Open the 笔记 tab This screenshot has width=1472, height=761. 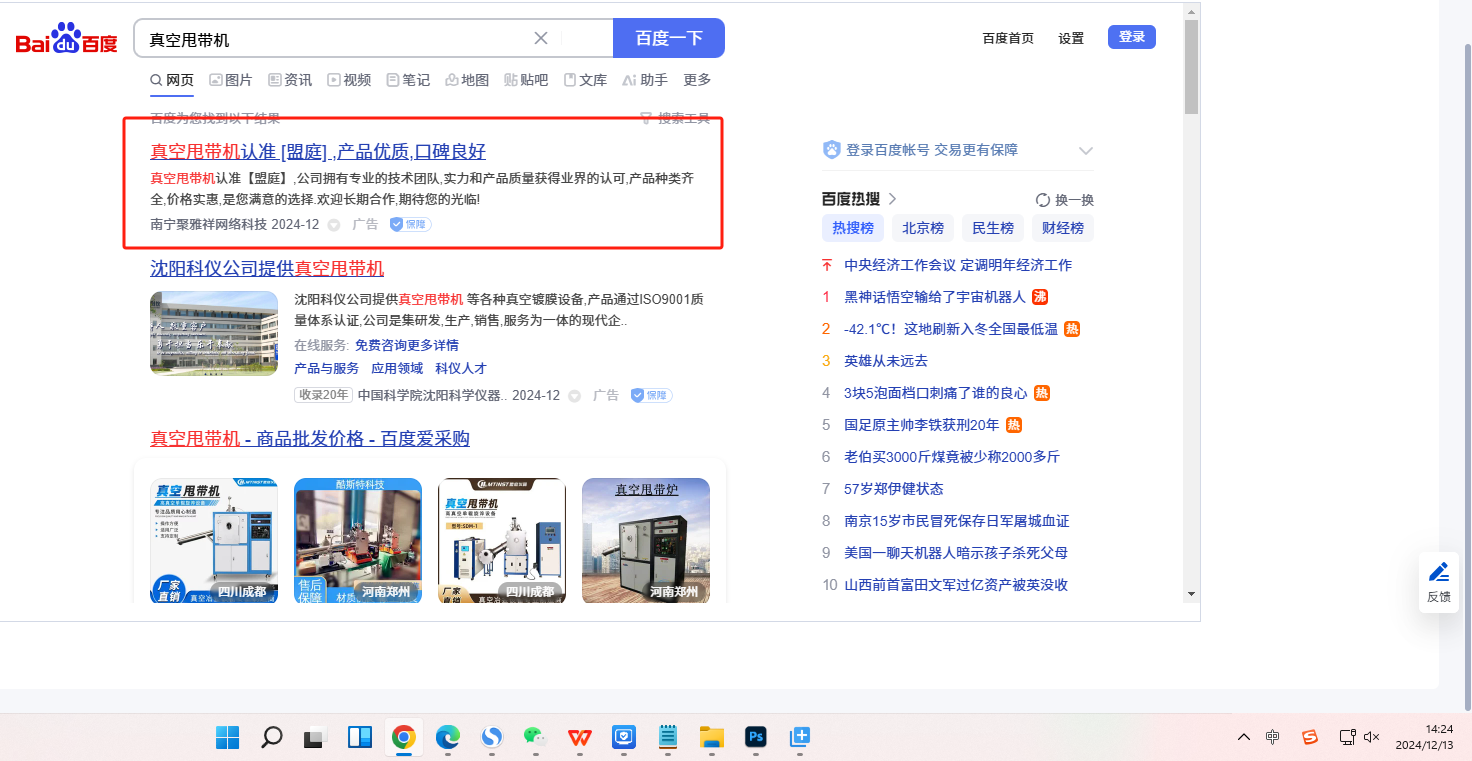408,80
